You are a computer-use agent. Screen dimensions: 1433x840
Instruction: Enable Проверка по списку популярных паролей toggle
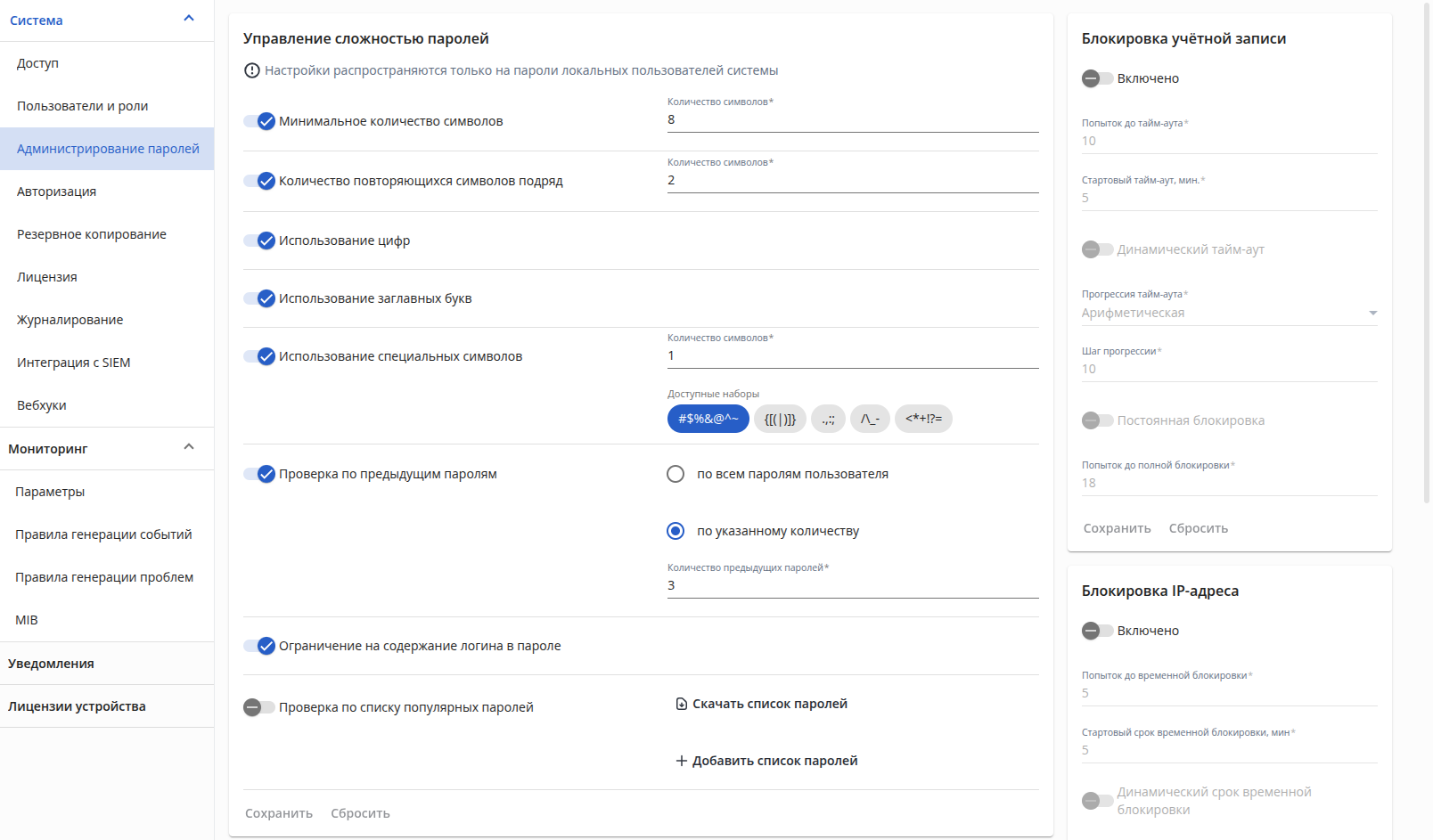tap(259, 707)
